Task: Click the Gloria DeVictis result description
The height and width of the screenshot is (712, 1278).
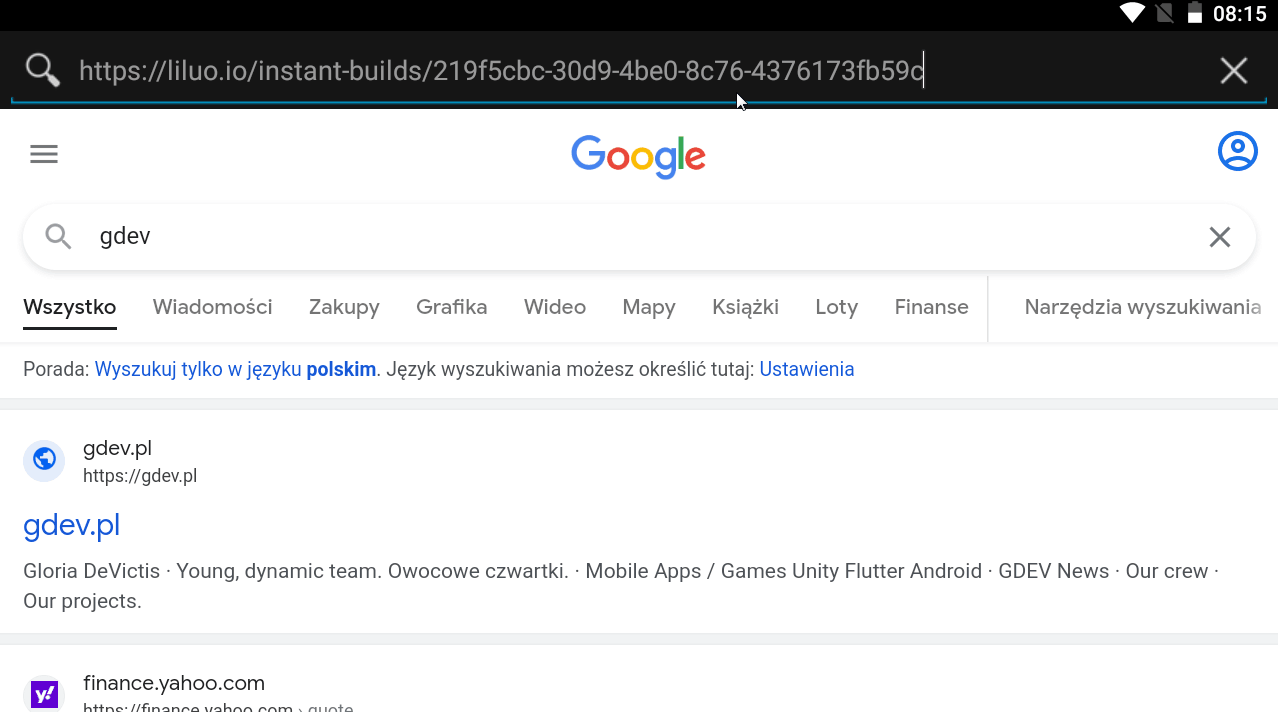Action: [621, 586]
